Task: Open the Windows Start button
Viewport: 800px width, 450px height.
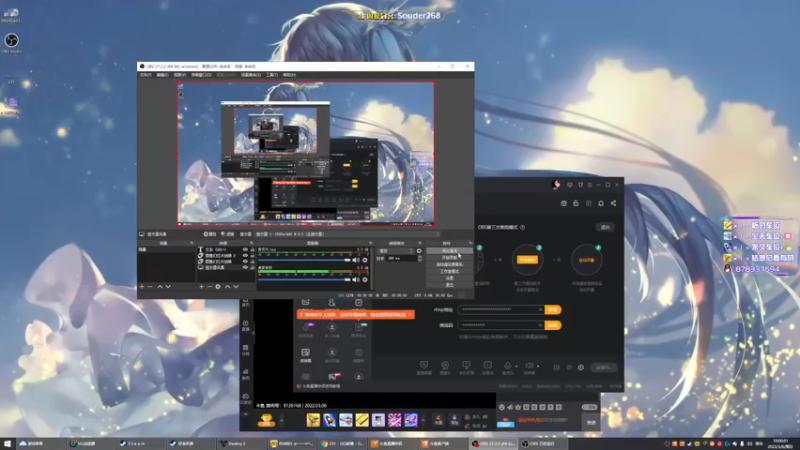Action: [7, 444]
